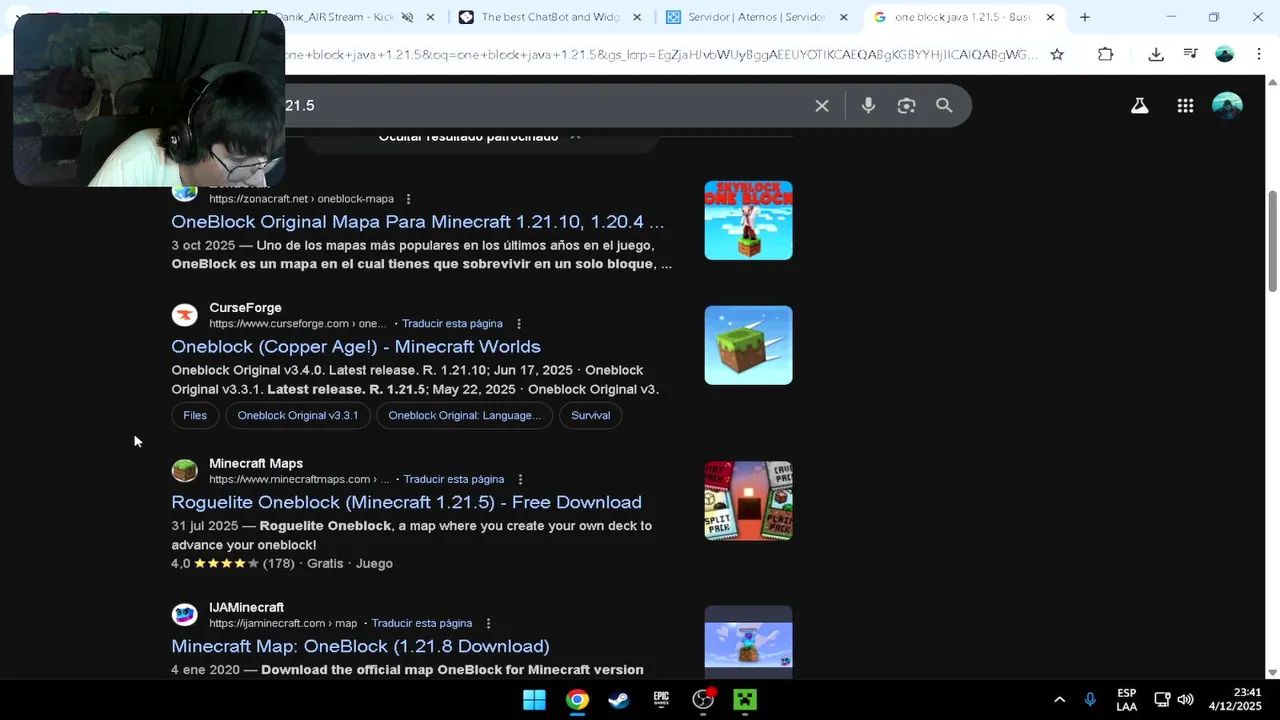
Task: Open Google Labs flask icon
Action: tap(1139, 105)
